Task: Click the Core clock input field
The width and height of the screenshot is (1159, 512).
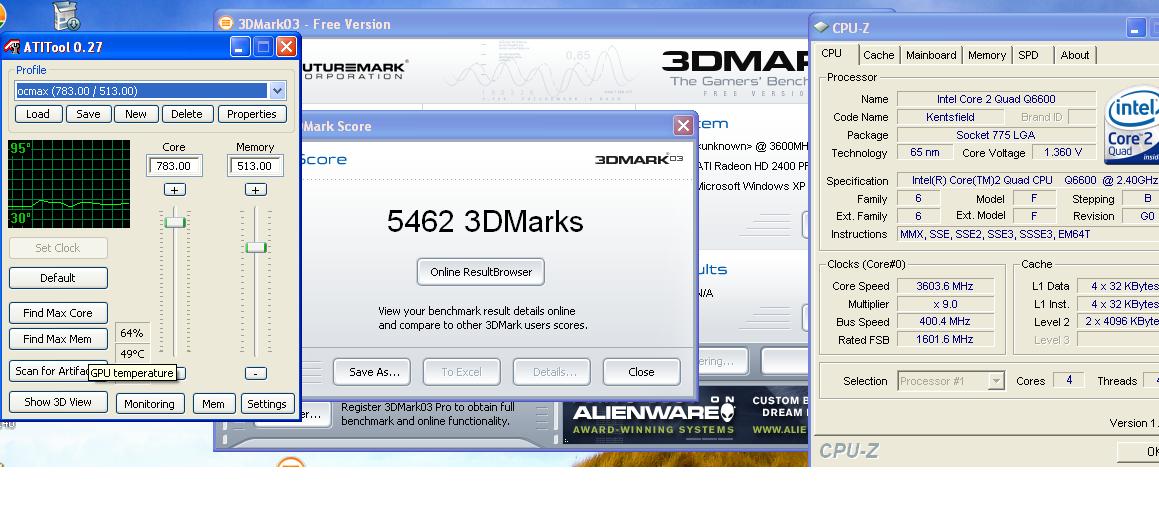Action: [174, 166]
